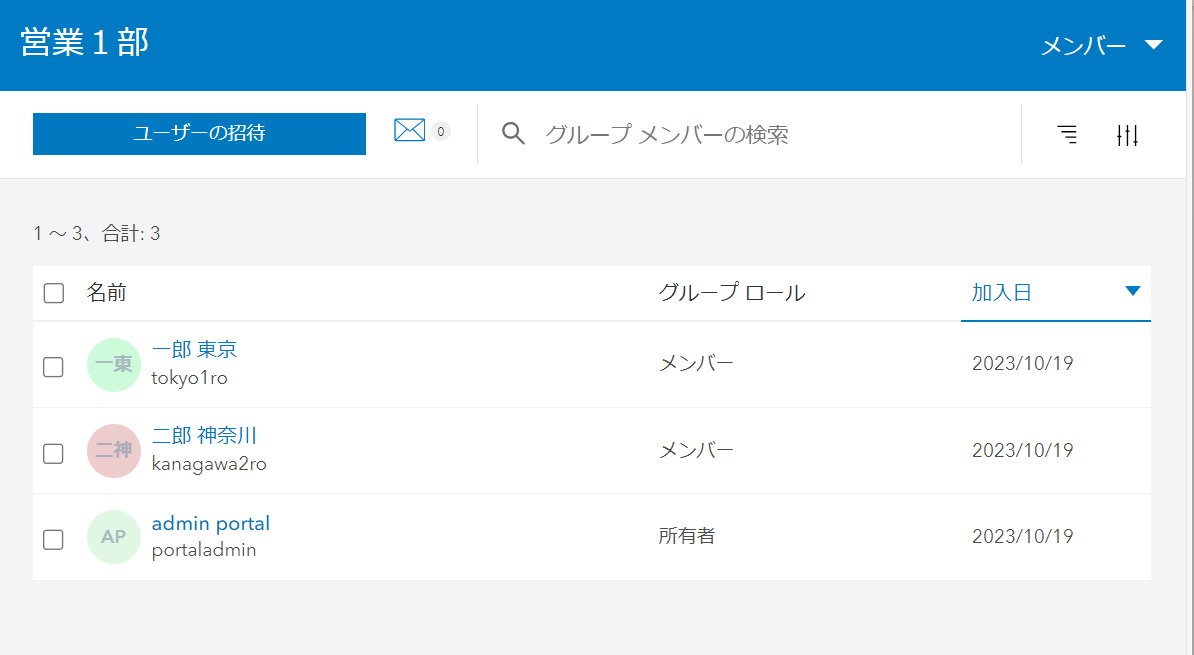Click the 営業１部 group title
The width and height of the screenshot is (1194, 655).
click(x=85, y=42)
